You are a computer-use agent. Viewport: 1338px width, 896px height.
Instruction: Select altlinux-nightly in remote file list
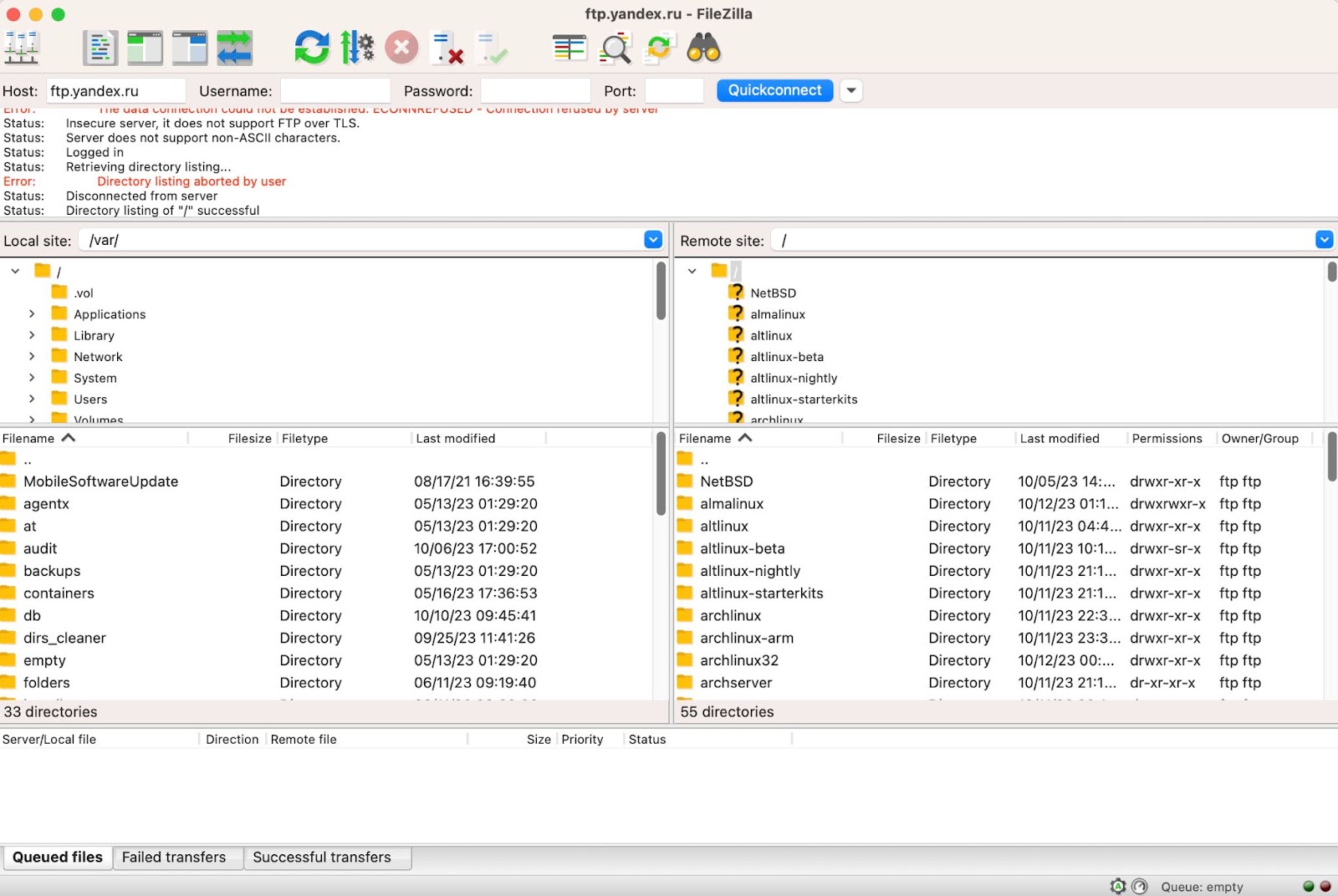click(1000, 571)
